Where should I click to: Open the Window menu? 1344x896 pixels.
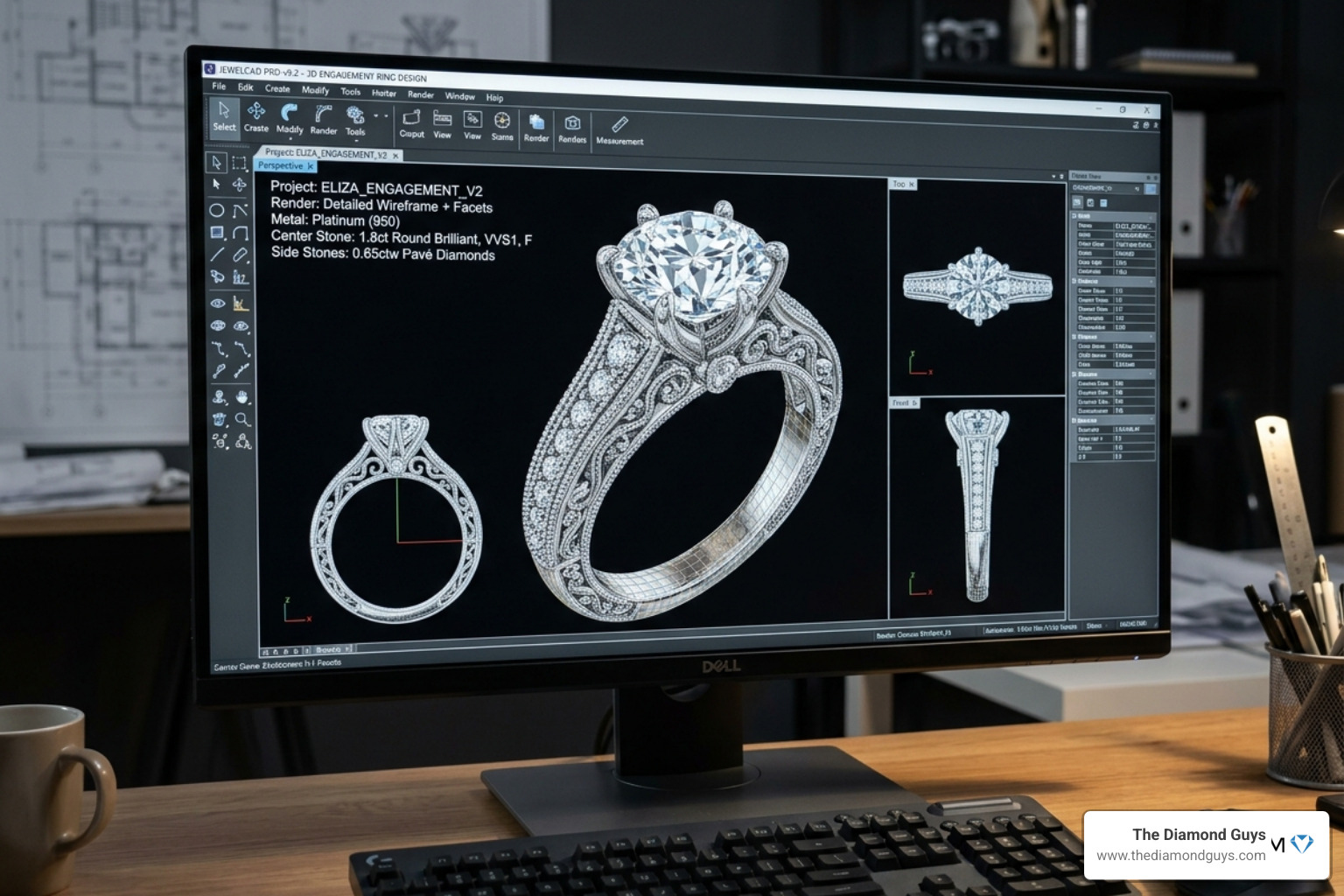(x=459, y=96)
